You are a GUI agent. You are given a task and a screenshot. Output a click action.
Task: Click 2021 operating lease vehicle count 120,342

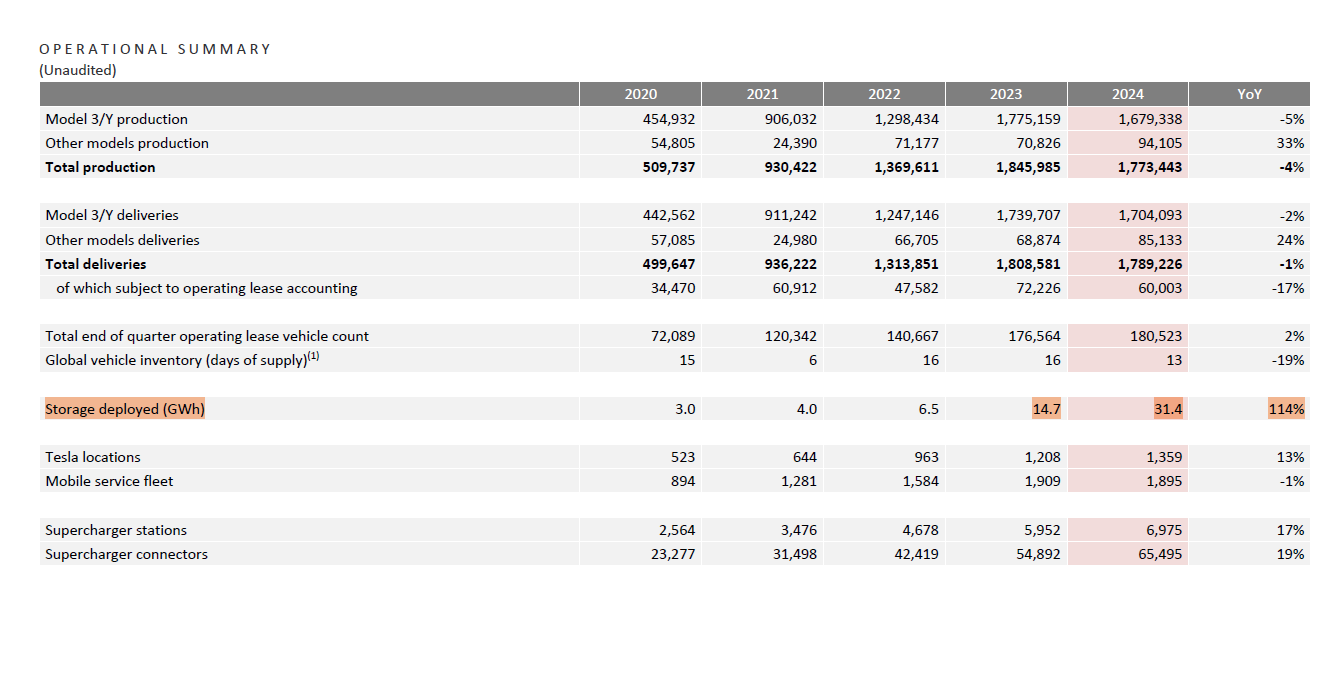(x=792, y=336)
